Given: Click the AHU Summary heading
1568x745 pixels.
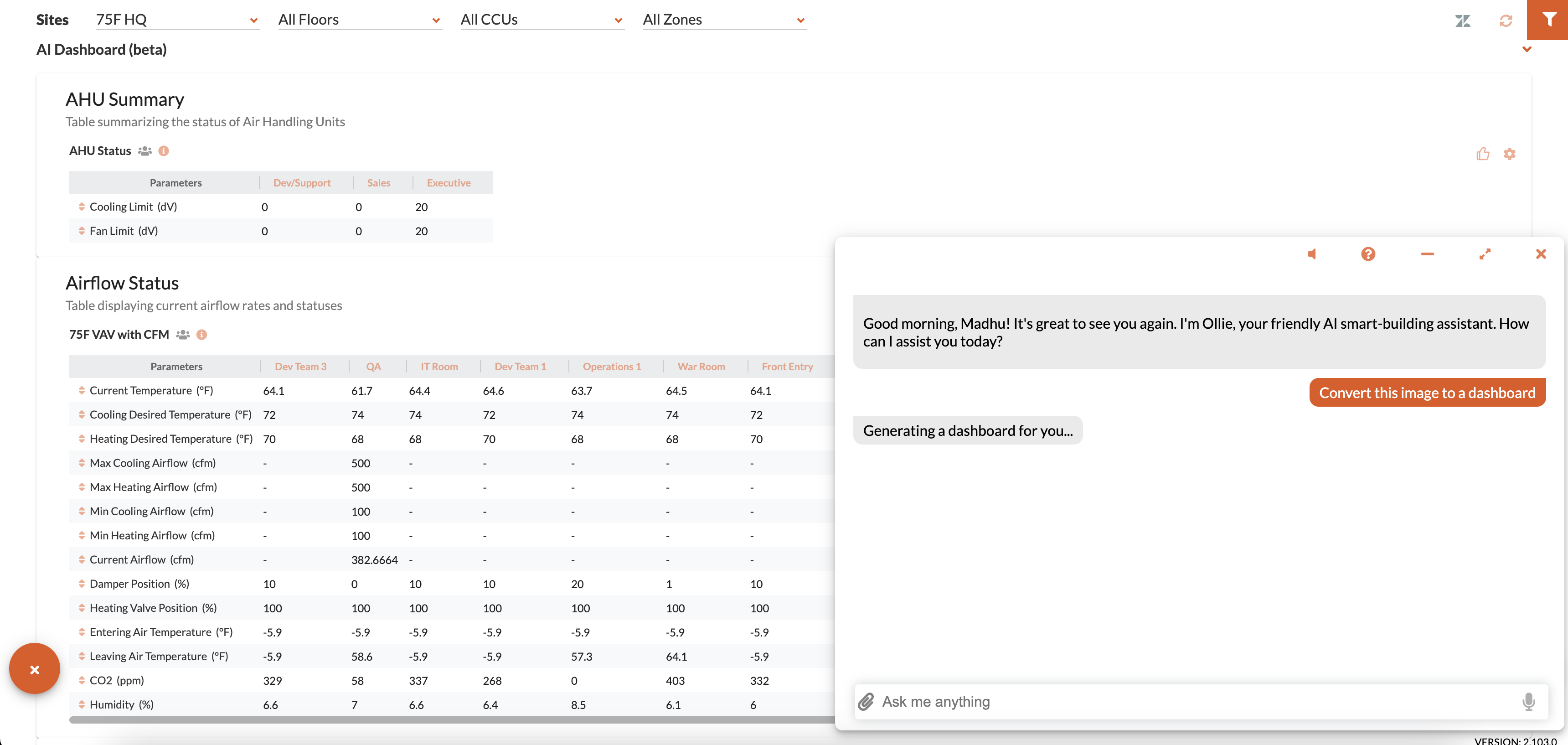Looking at the screenshot, I should (125, 100).
